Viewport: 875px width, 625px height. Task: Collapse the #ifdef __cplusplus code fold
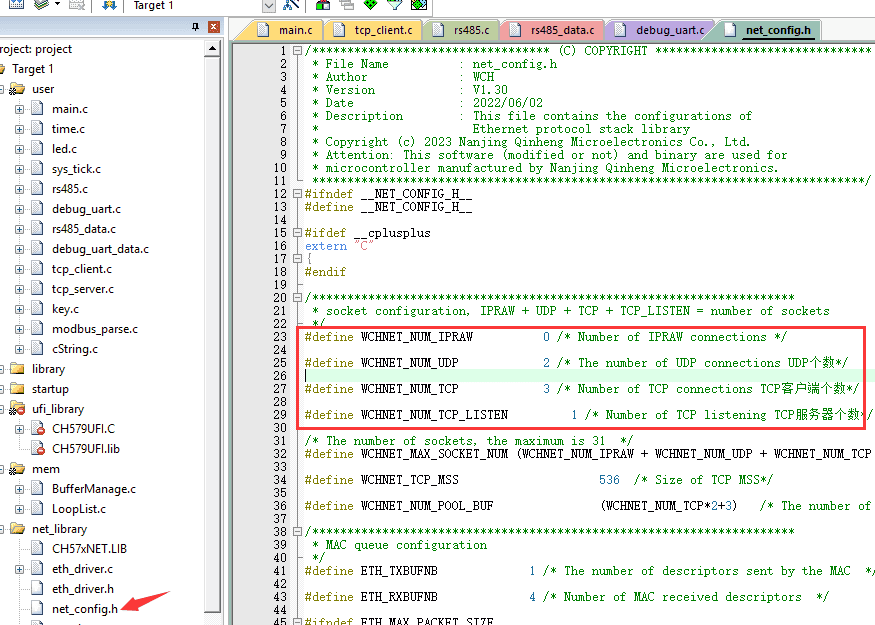click(x=296, y=233)
